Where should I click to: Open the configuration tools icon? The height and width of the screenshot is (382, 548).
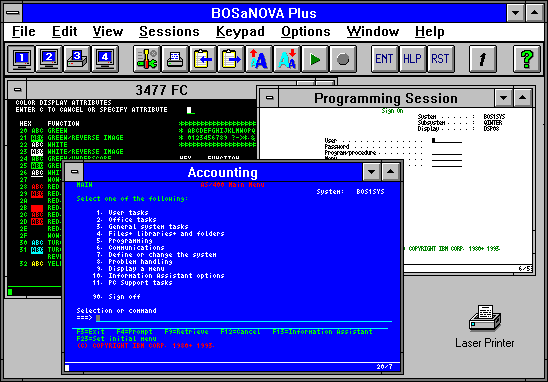(147, 59)
